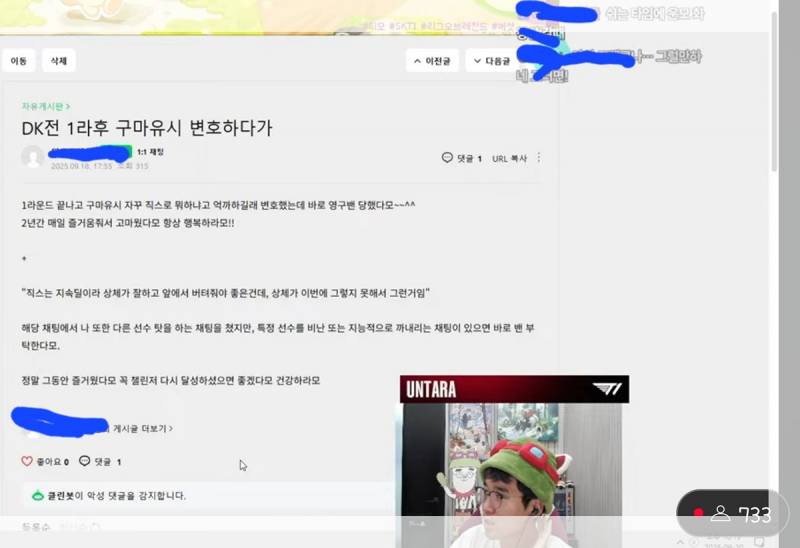Click the comment bubble icon near URL 복사

pyautogui.click(x=447, y=158)
